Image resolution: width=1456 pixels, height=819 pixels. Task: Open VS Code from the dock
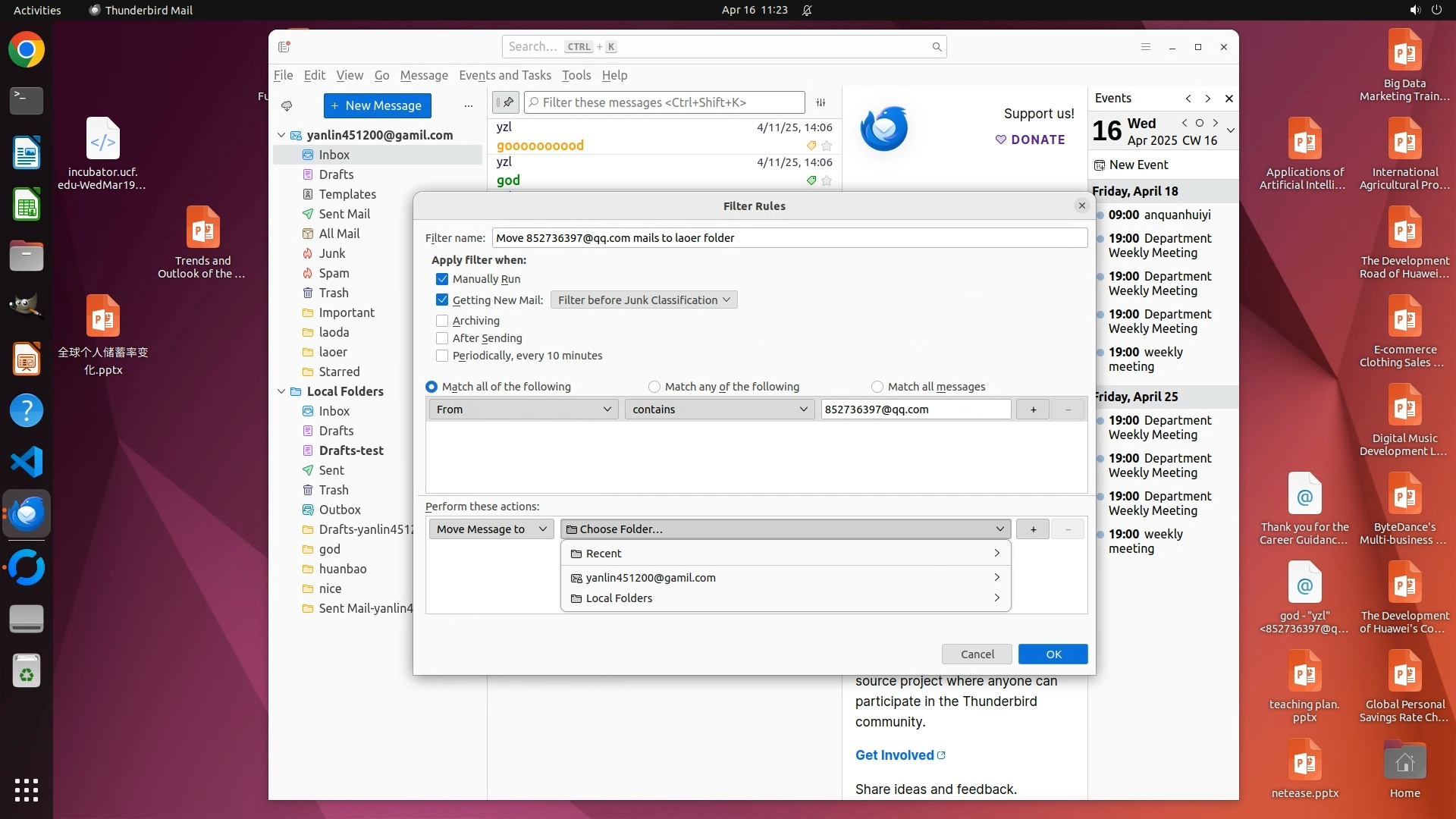[x=27, y=462]
